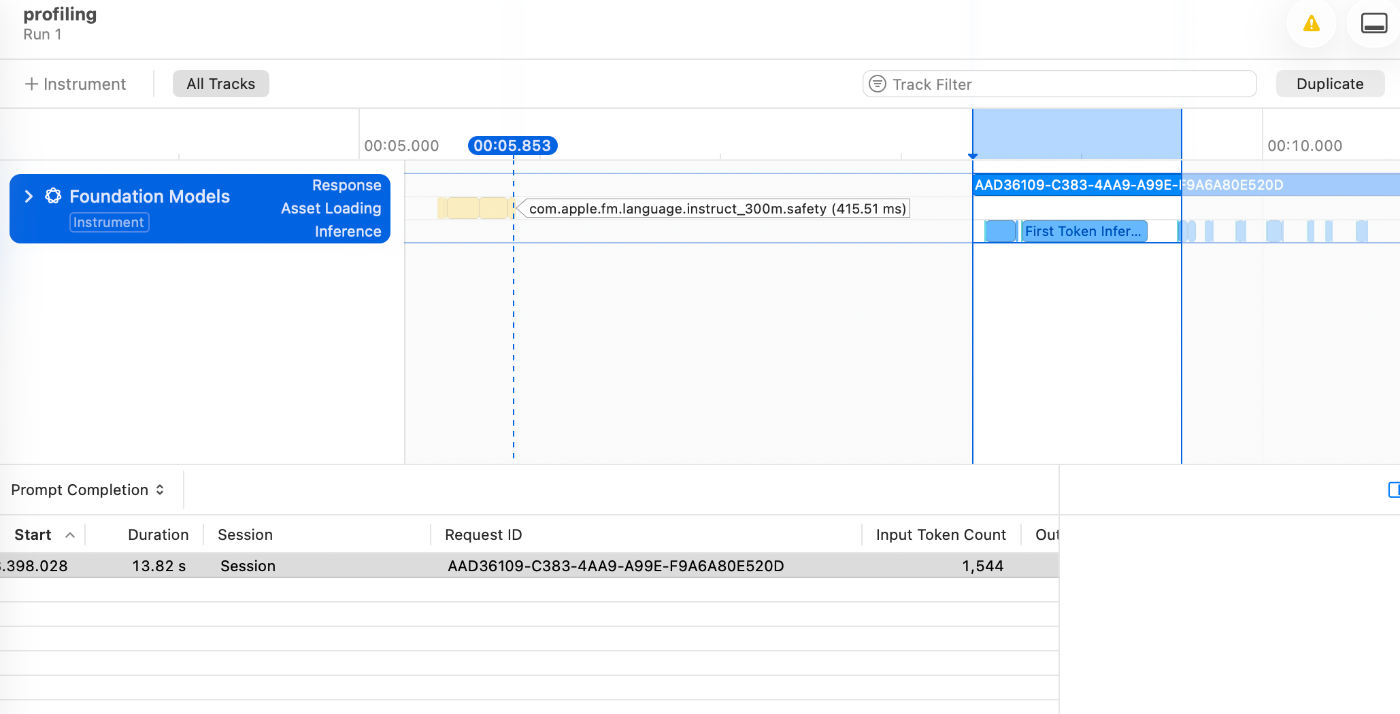Click the Track Filter search field

point(1059,84)
